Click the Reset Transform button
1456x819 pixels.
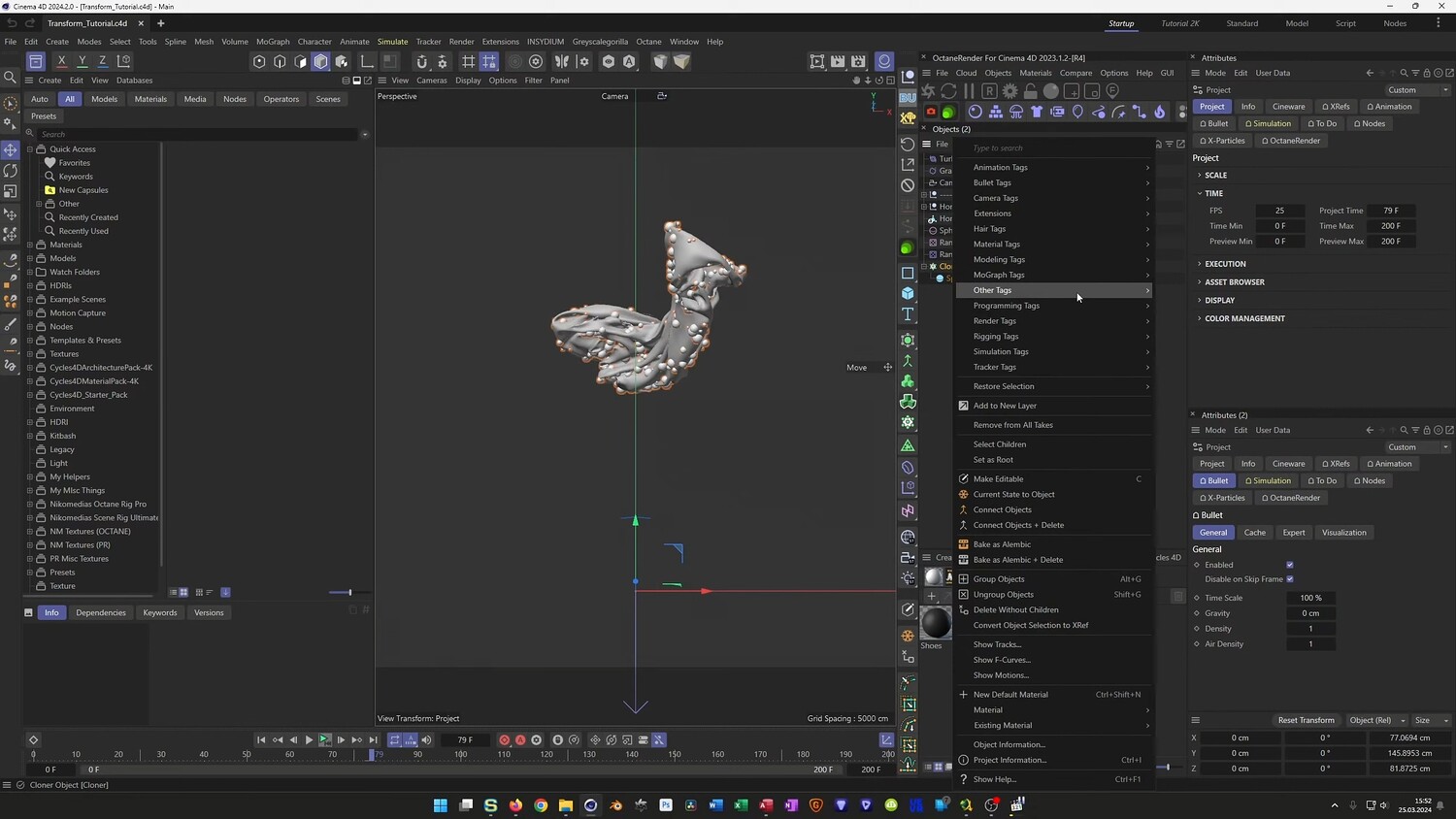pos(1306,720)
